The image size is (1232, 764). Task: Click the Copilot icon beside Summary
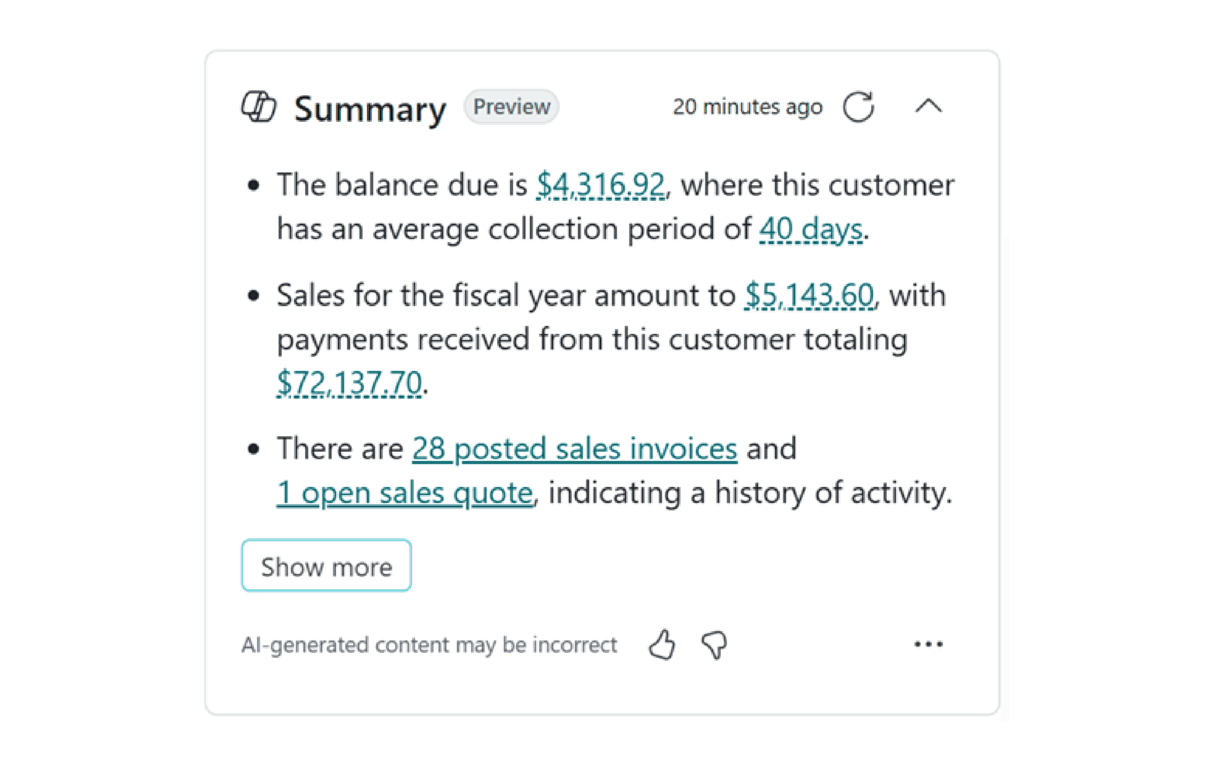coord(259,107)
